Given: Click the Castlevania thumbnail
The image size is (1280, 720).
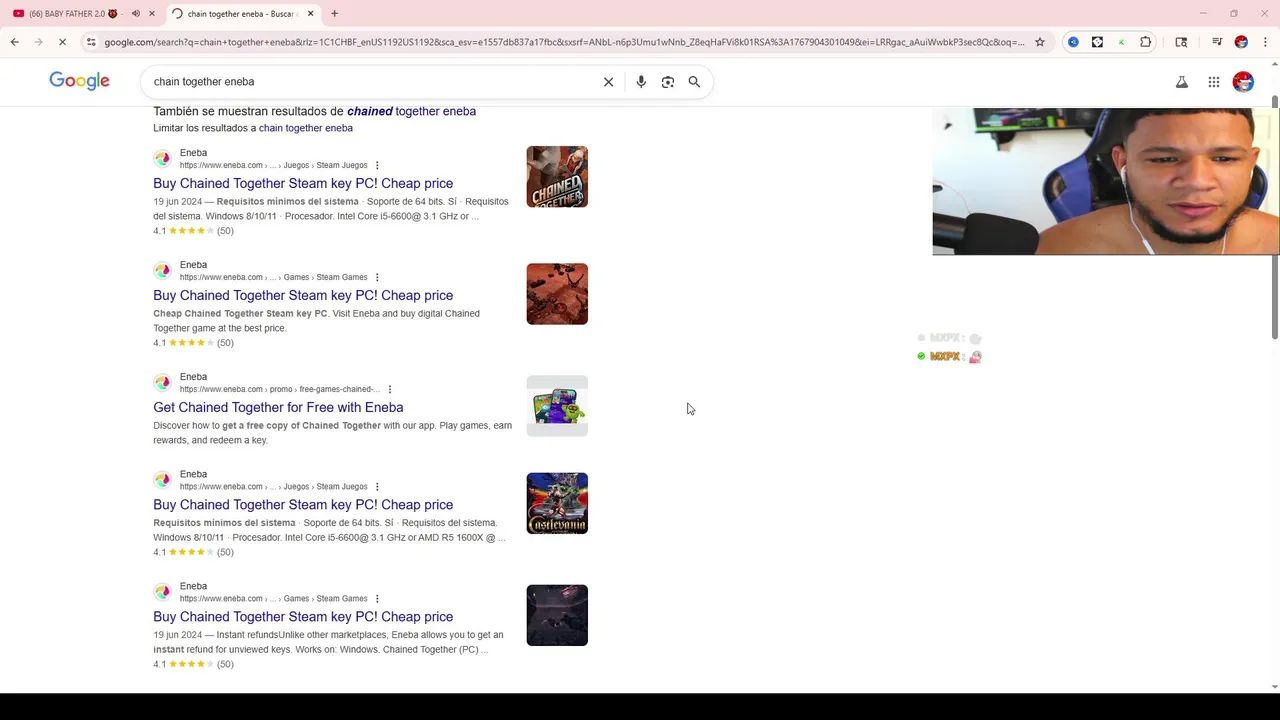Looking at the screenshot, I should pos(557,503).
